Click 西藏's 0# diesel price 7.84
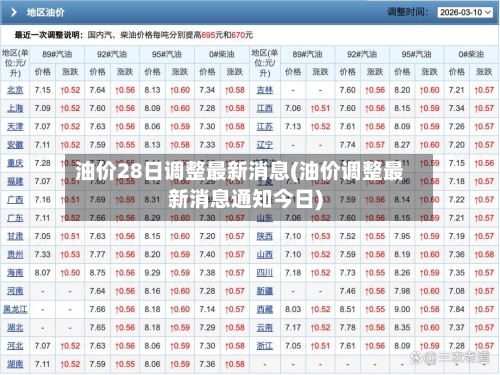 pyautogui.click(x=457, y=309)
